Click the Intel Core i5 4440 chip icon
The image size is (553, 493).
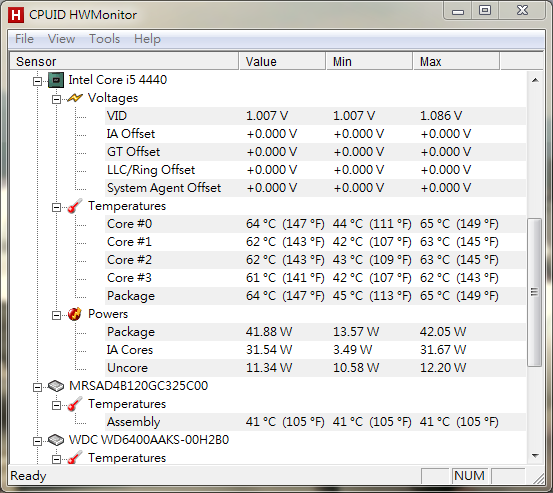click(x=56, y=80)
